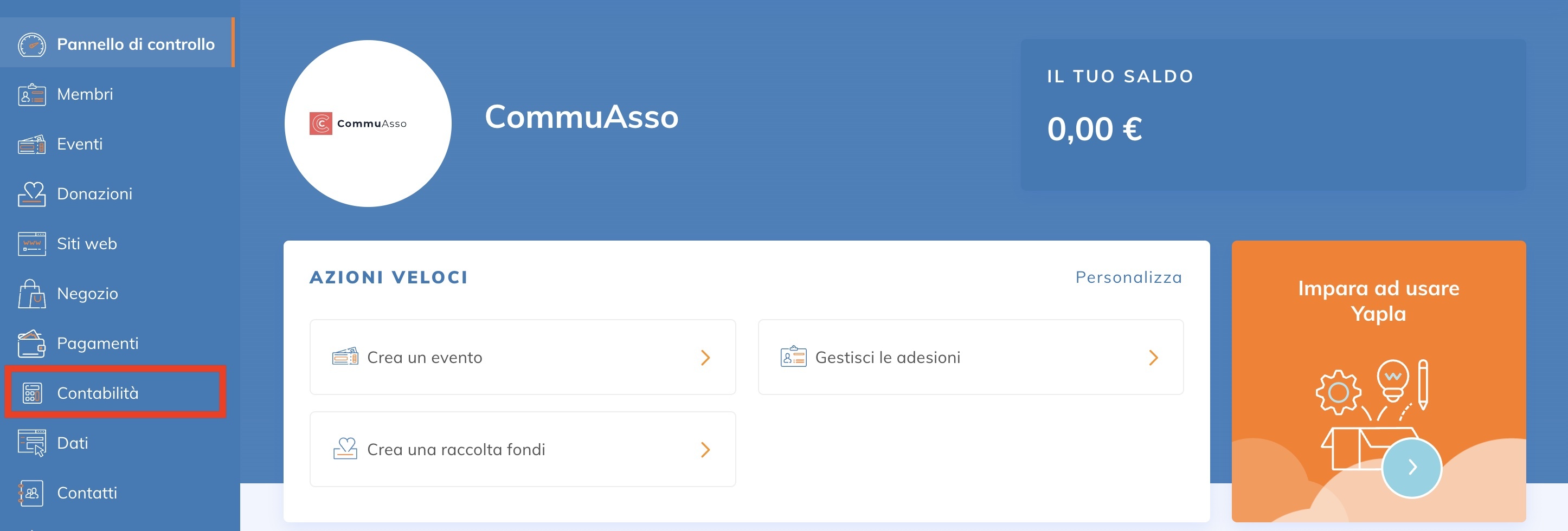Click the CommuAsso logo circle

coord(368,124)
